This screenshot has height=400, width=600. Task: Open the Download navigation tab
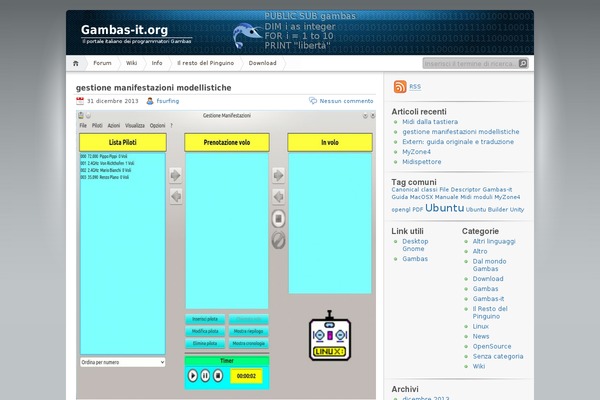tap(262, 63)
